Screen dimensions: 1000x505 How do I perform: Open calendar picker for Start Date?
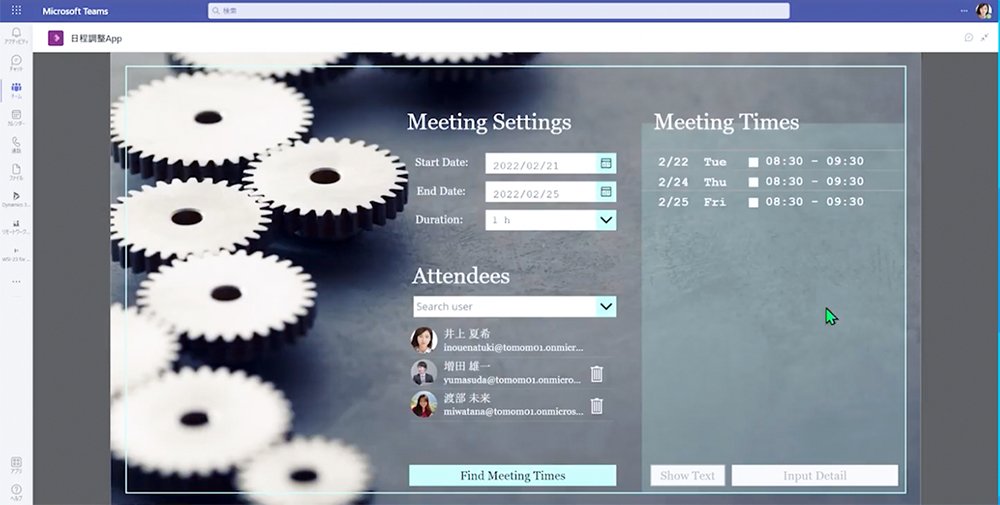[606, 163]
